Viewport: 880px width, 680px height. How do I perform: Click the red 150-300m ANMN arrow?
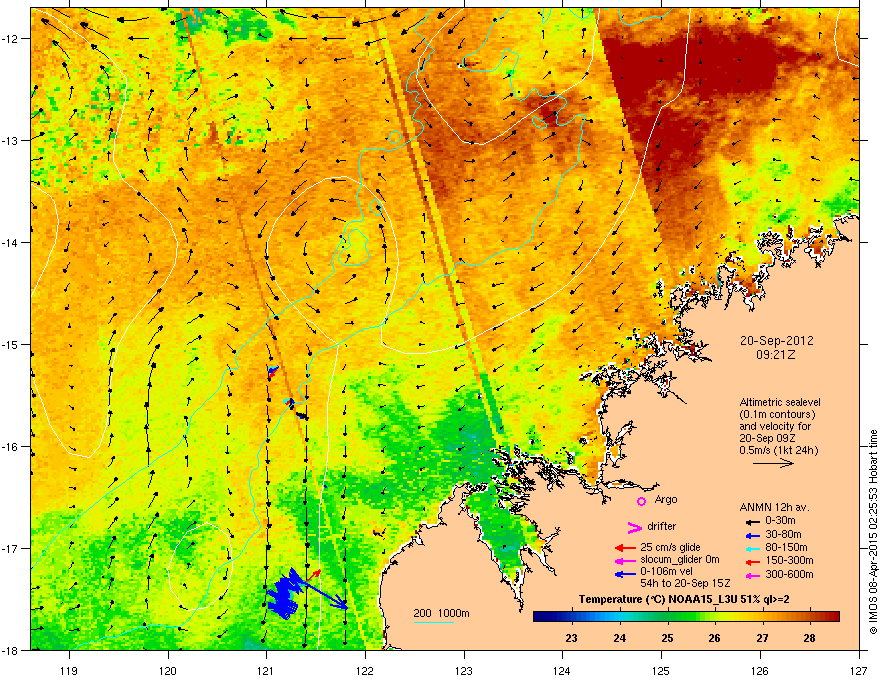tap(752, 562)
